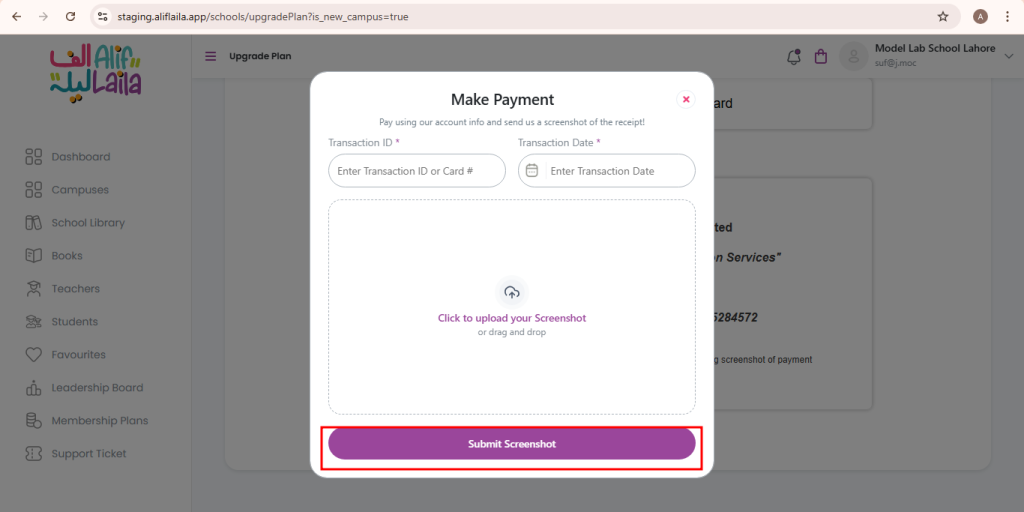Click to upload your Screenshot link

click(512, 318)
